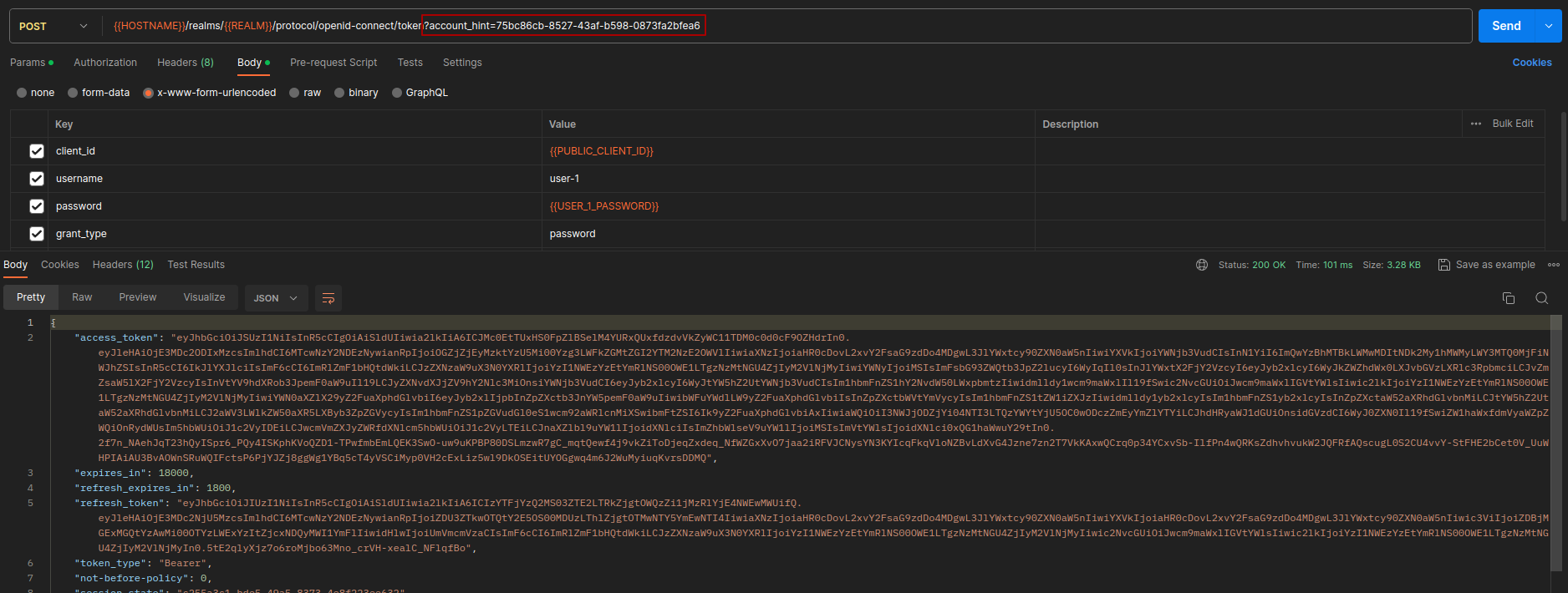Image resolution: width=1568 pixels, height=593 pixels.
Task: Click the globe network icon beside Status
Action: point(1202,265)
